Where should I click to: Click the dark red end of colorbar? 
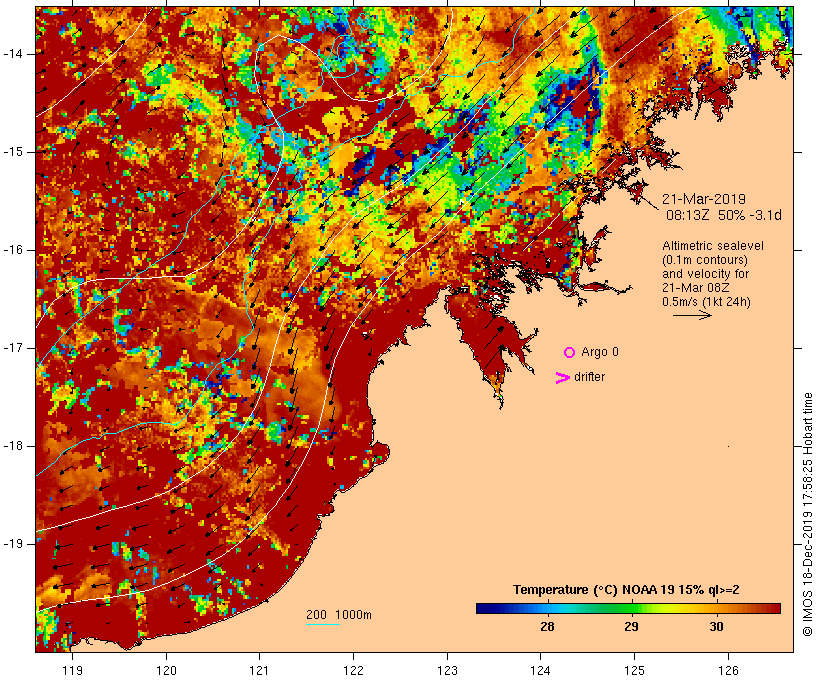tap(776, 608)
